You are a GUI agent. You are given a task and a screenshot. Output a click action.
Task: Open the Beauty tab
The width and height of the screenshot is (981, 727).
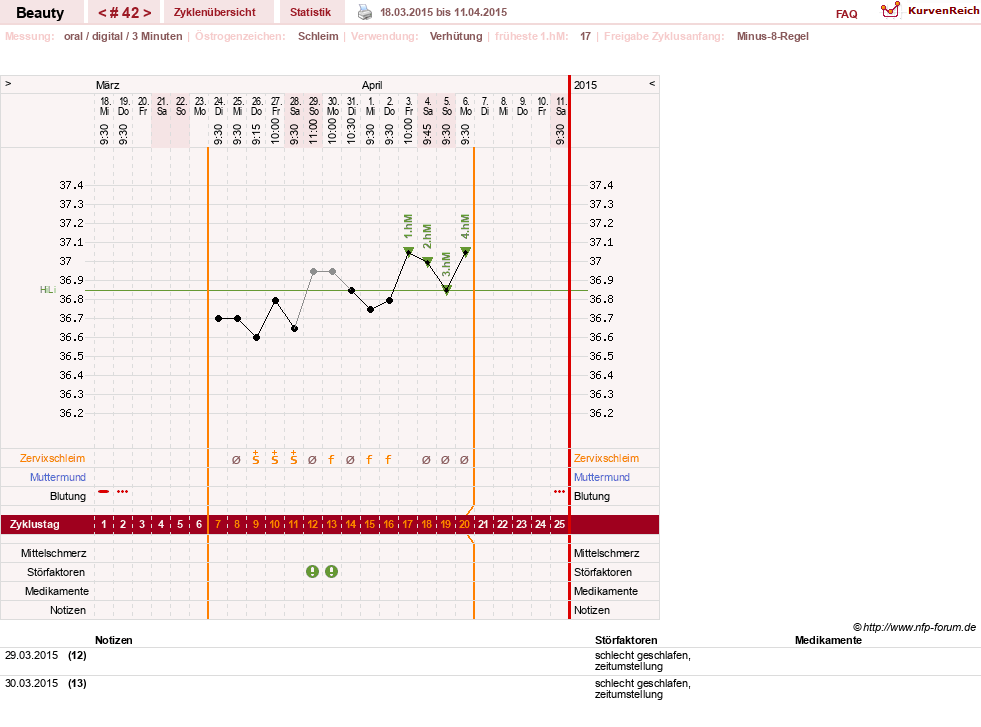(40, 13)
